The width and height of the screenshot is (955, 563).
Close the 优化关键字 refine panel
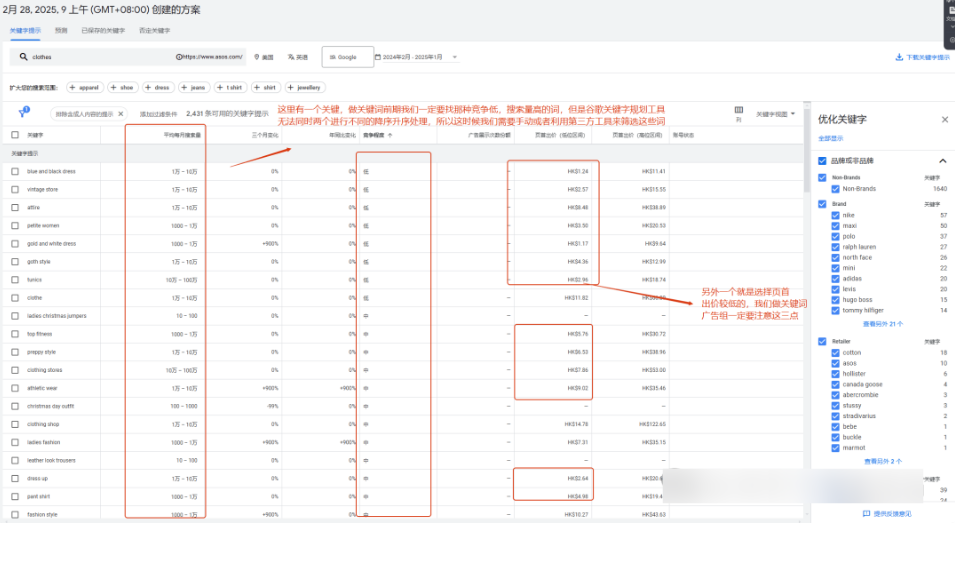[x=945, y=119]
